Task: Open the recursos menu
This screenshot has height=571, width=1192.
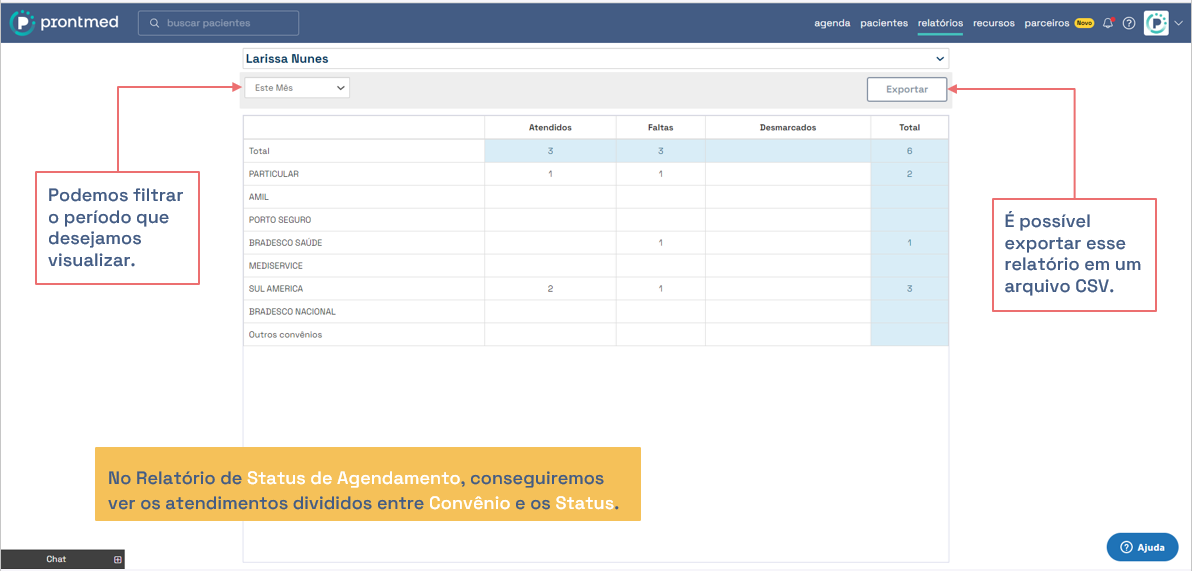Action: (x=994, y=23)
